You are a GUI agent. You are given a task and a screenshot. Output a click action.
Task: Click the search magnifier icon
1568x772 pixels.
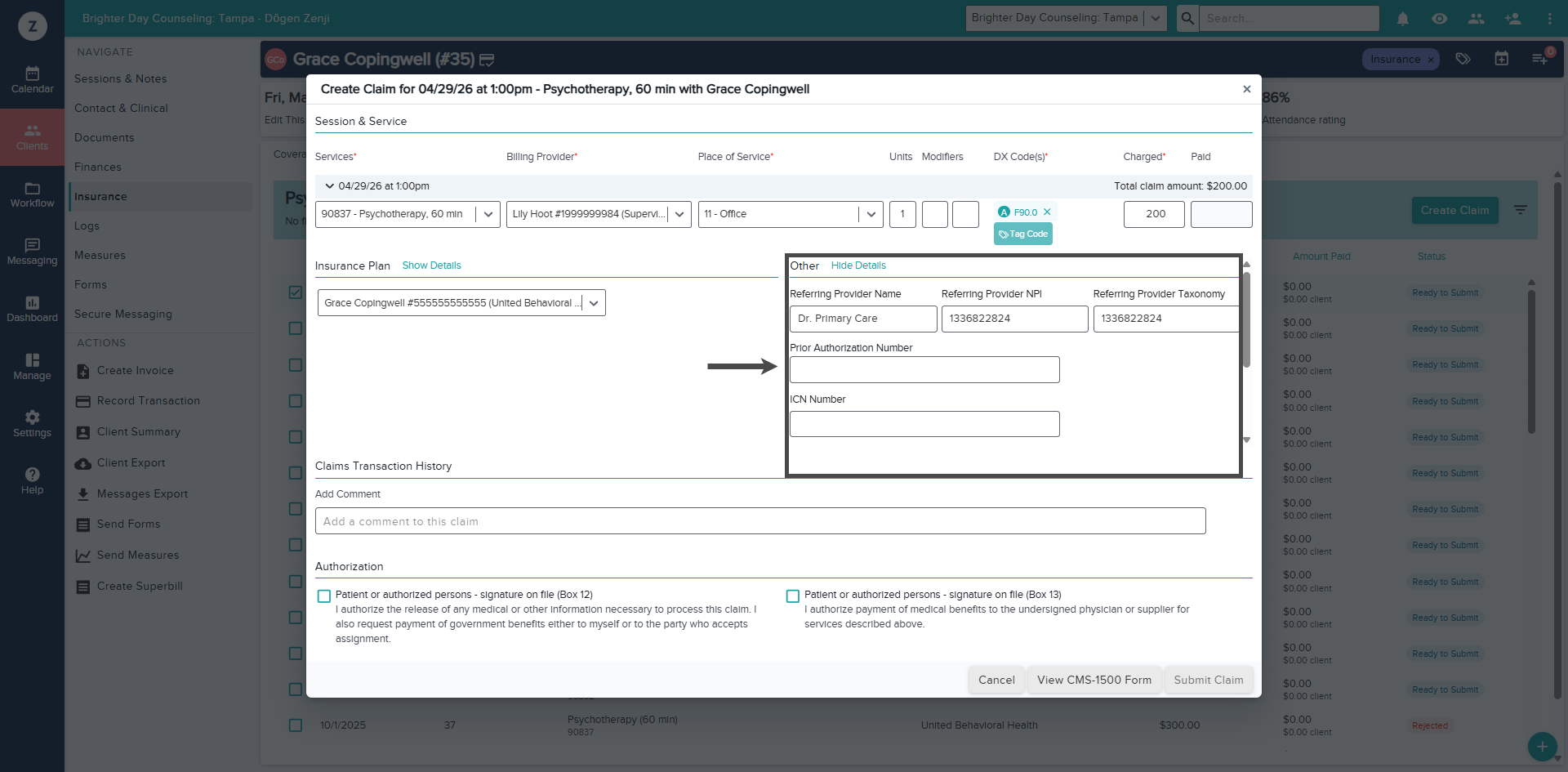pos(1187,18)
